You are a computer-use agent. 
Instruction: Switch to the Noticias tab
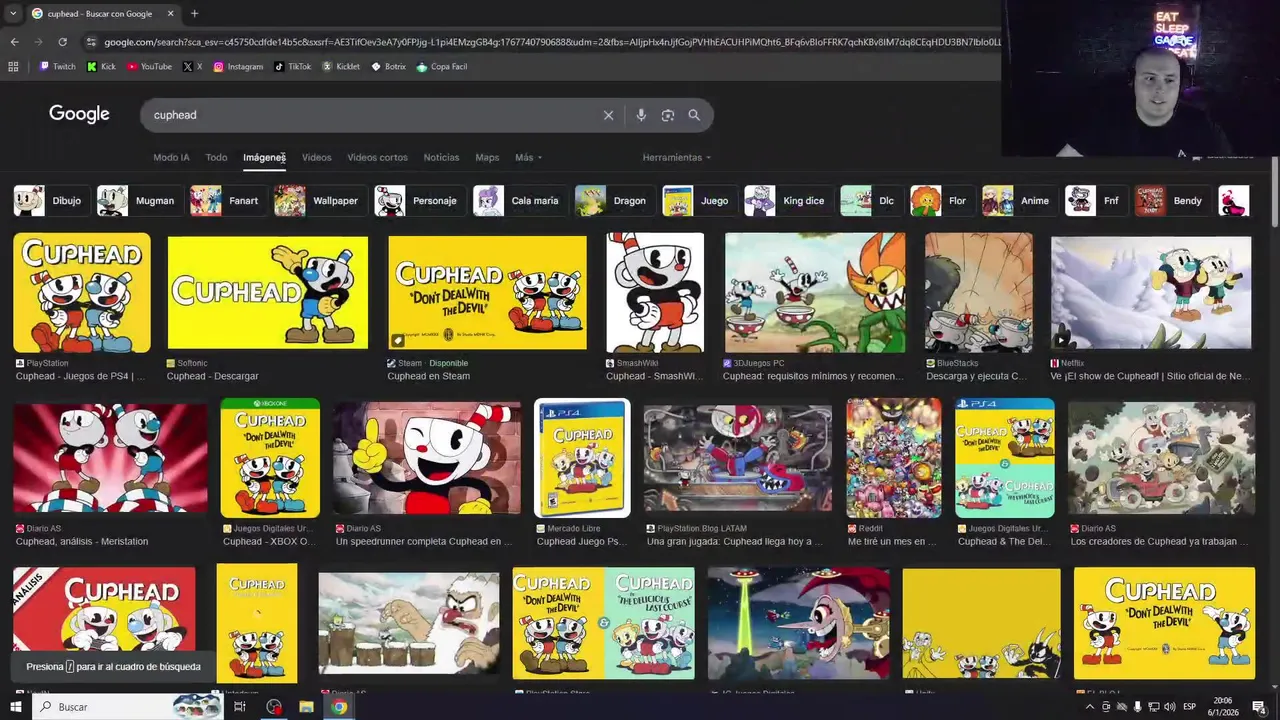coord(441,157)
